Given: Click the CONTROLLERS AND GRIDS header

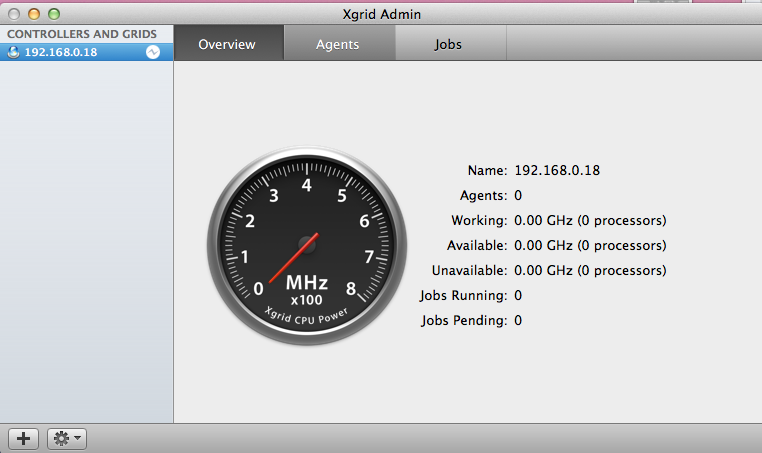Looking at the screenshot, I should point(82,34).
